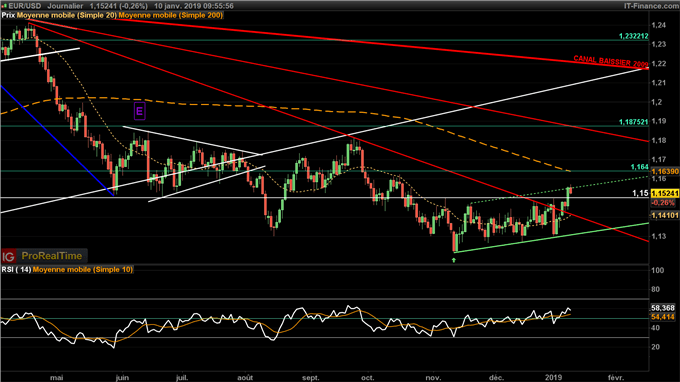Click the IG logo icon
This screenshot has width=680, height=382.
click(8, 256)
